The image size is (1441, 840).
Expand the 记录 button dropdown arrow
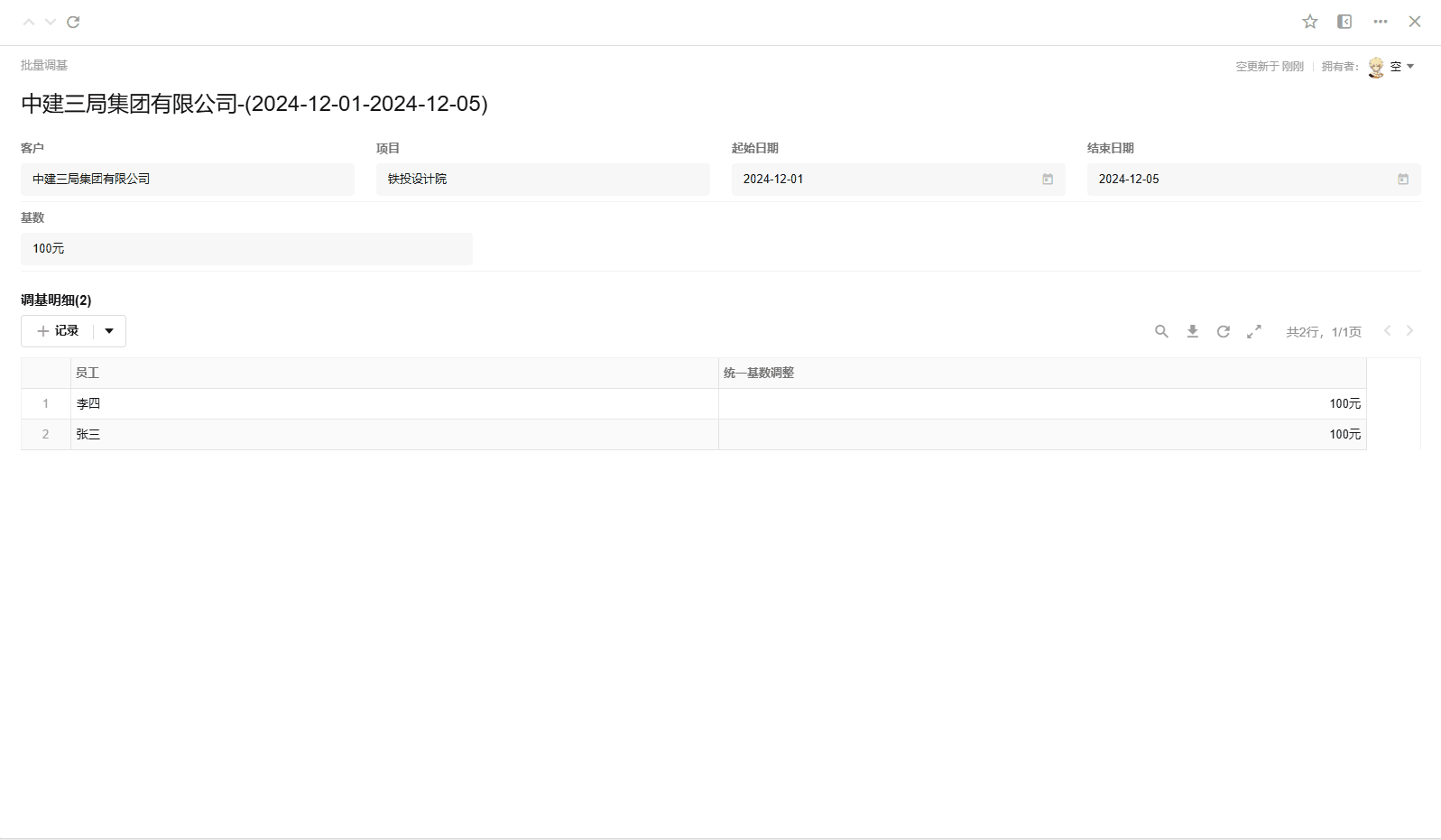[x=109, y=331]
